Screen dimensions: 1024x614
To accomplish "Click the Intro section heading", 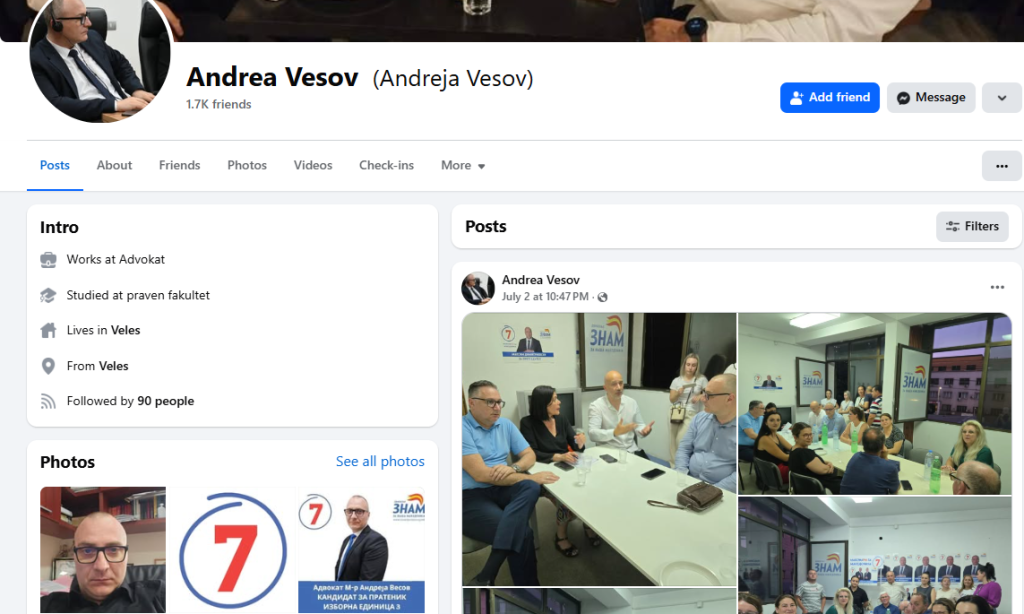I will [x=59, y=227].
